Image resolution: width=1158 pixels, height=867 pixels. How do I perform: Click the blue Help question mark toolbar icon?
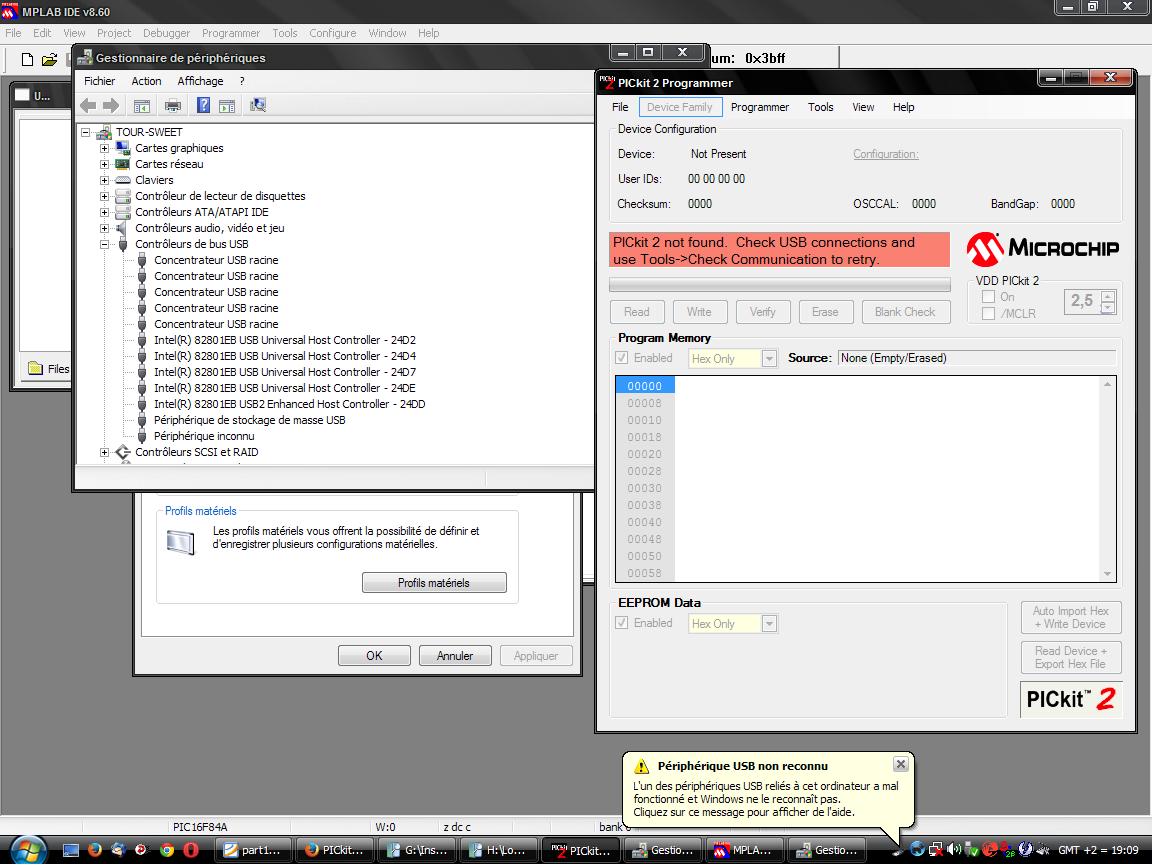[203, 106]
